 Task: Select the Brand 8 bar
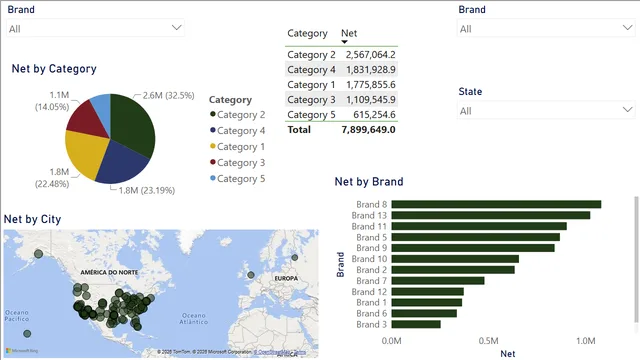pos(496,204)
